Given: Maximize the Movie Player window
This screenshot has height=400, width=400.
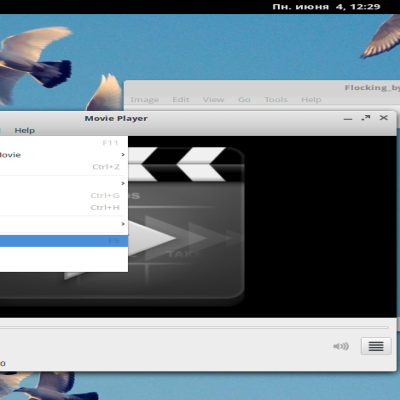Looking at the screenshot, I should click(x=366, y=118).
